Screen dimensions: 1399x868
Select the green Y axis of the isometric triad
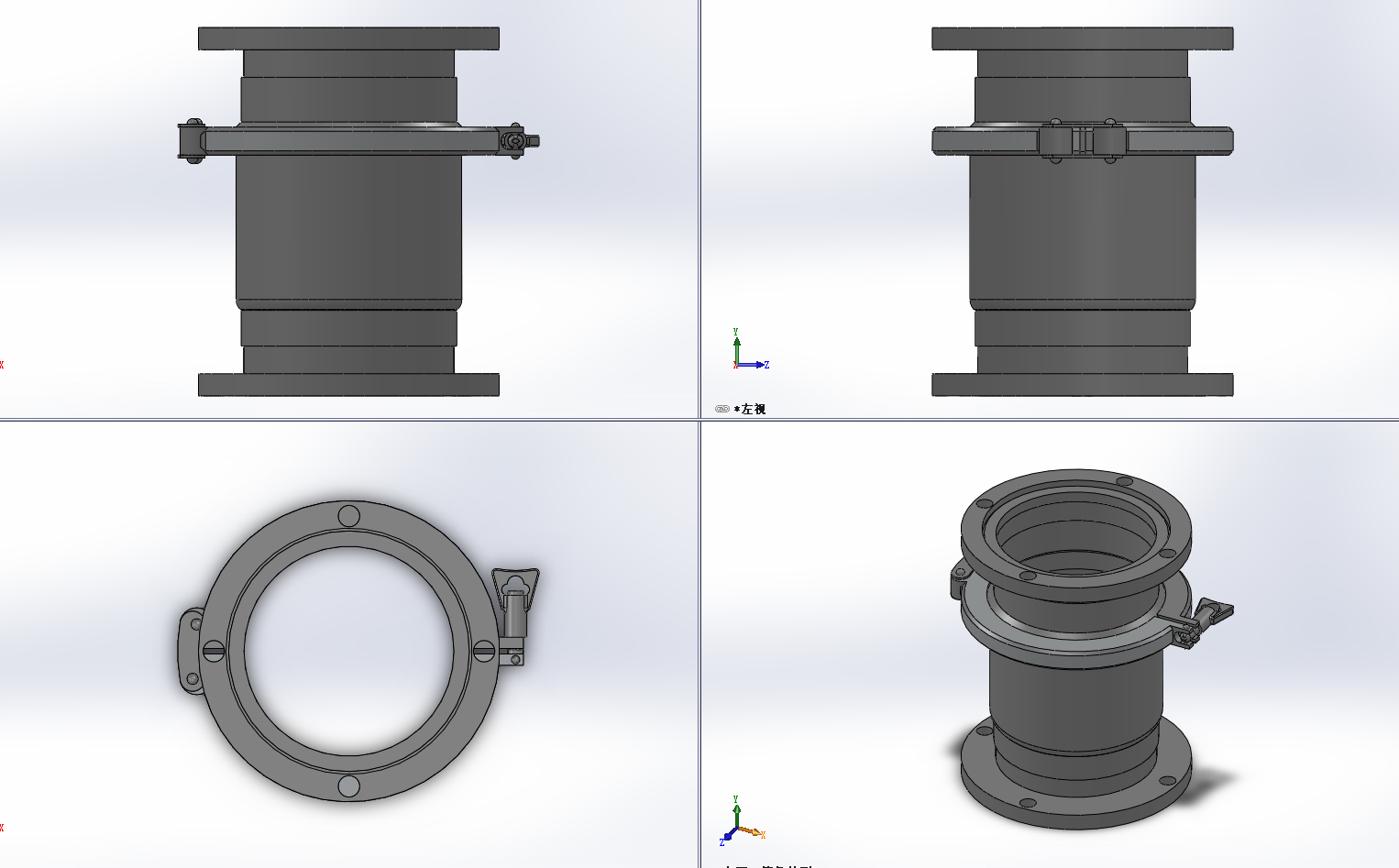click(736, 814)
